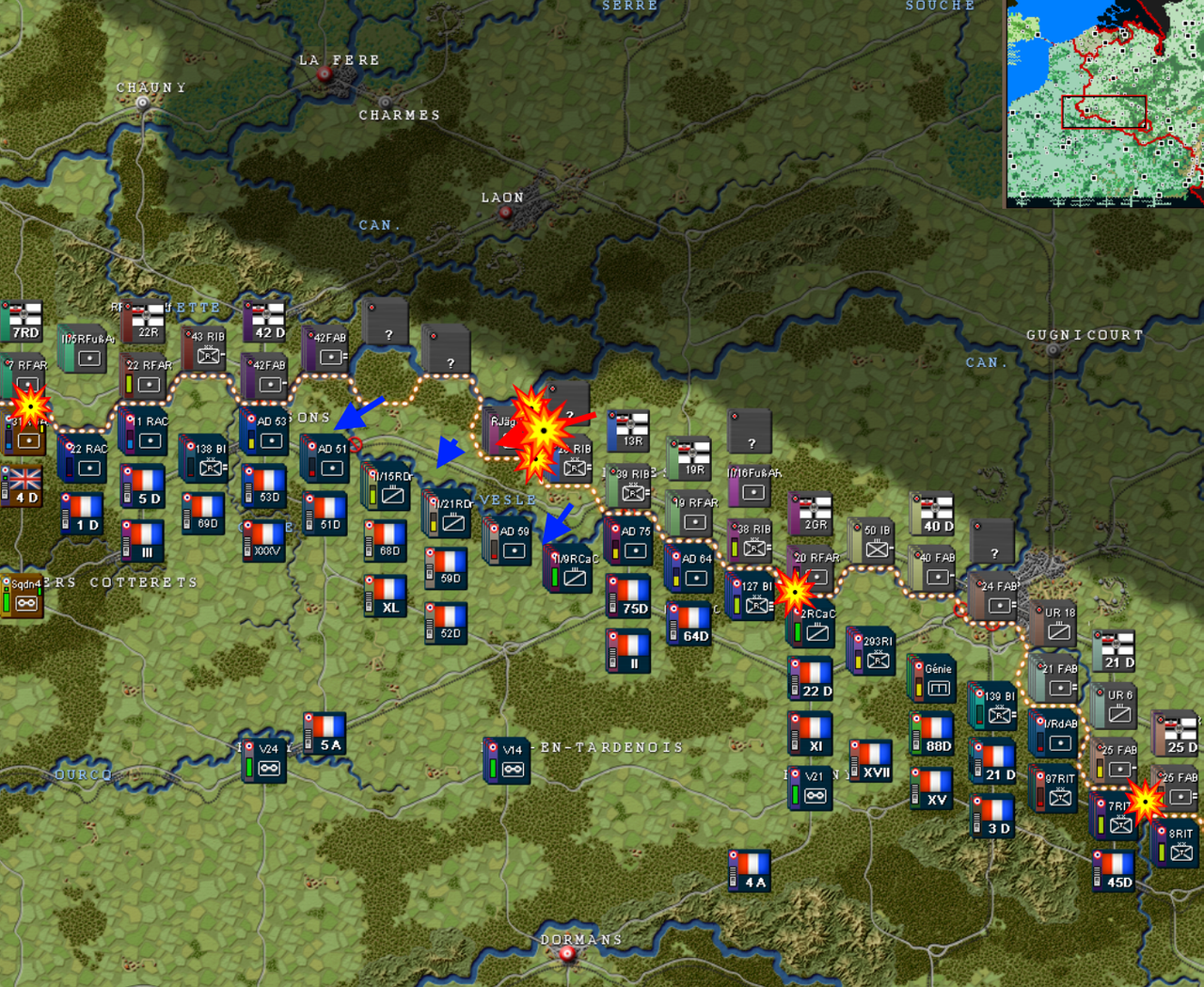Select the German 40 D division counter
The height and width of the screenshot is (987, 1204).
tap(932, 514)
